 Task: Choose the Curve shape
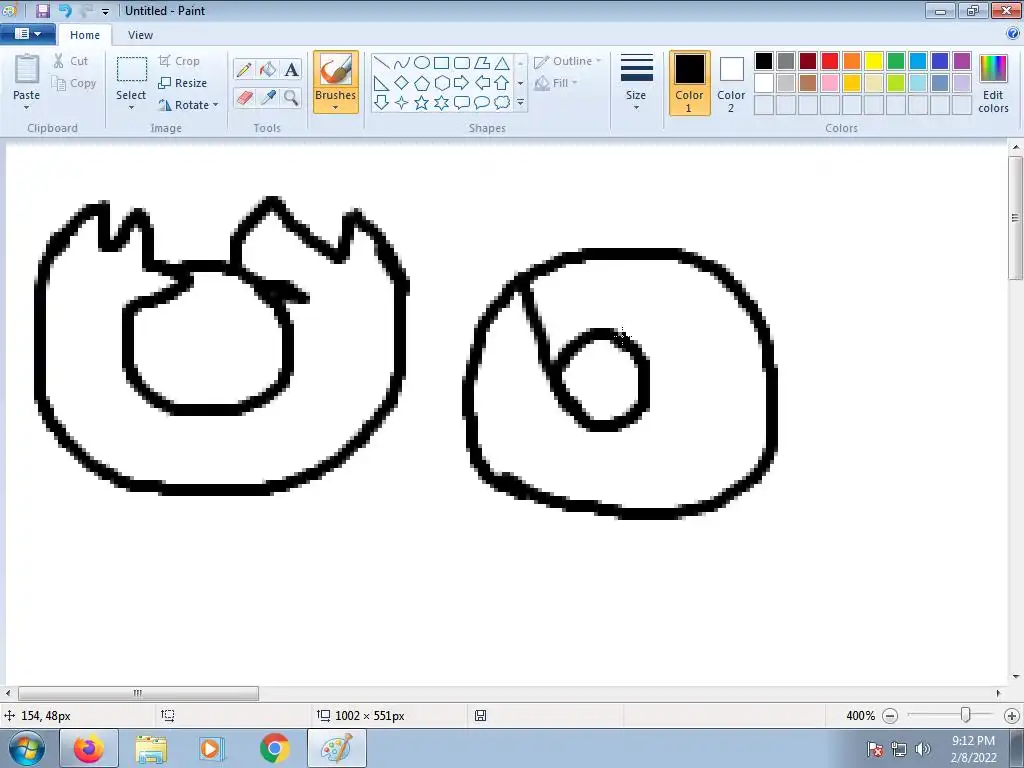coord(402,63)
